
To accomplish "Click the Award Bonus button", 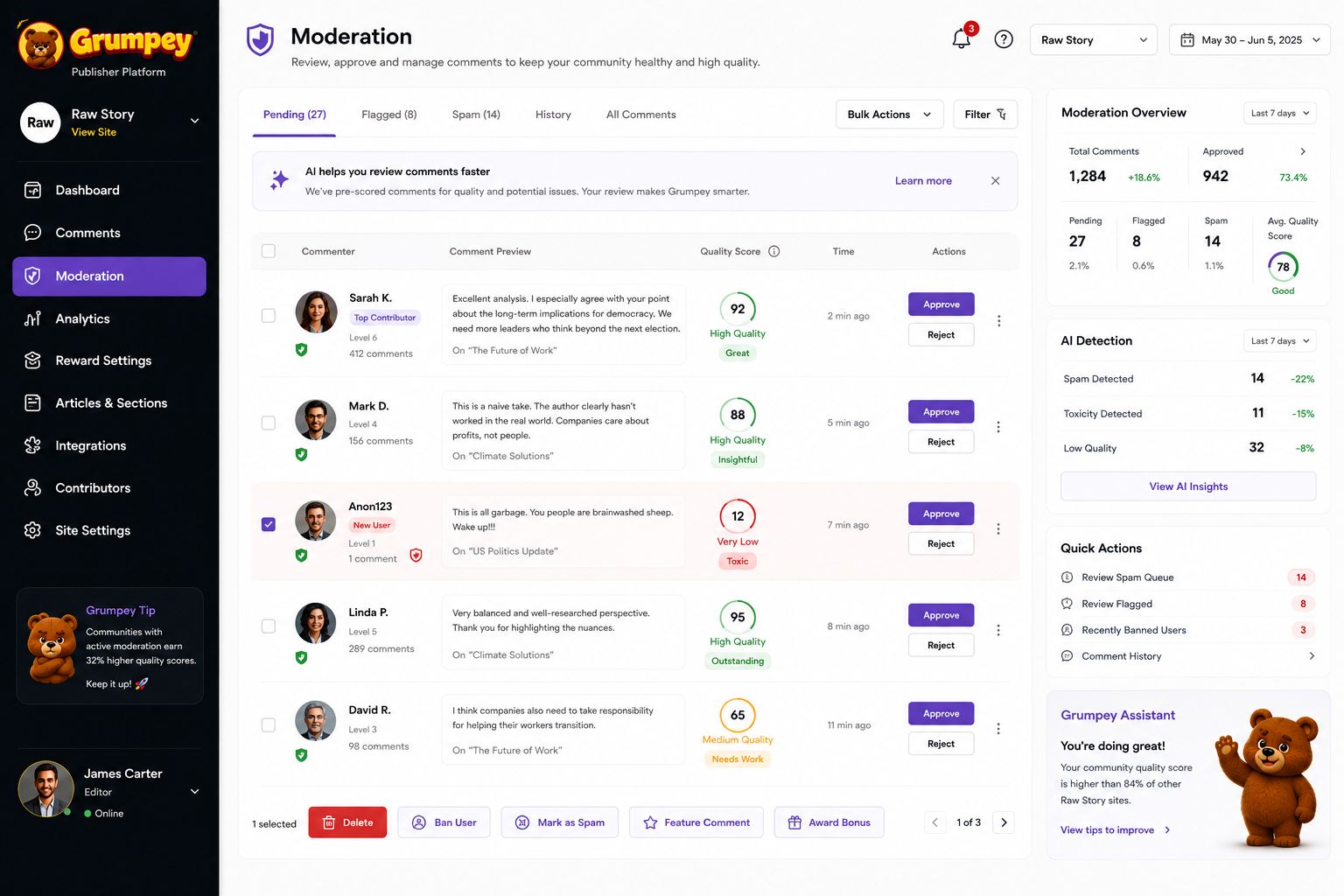I will 829,822.
